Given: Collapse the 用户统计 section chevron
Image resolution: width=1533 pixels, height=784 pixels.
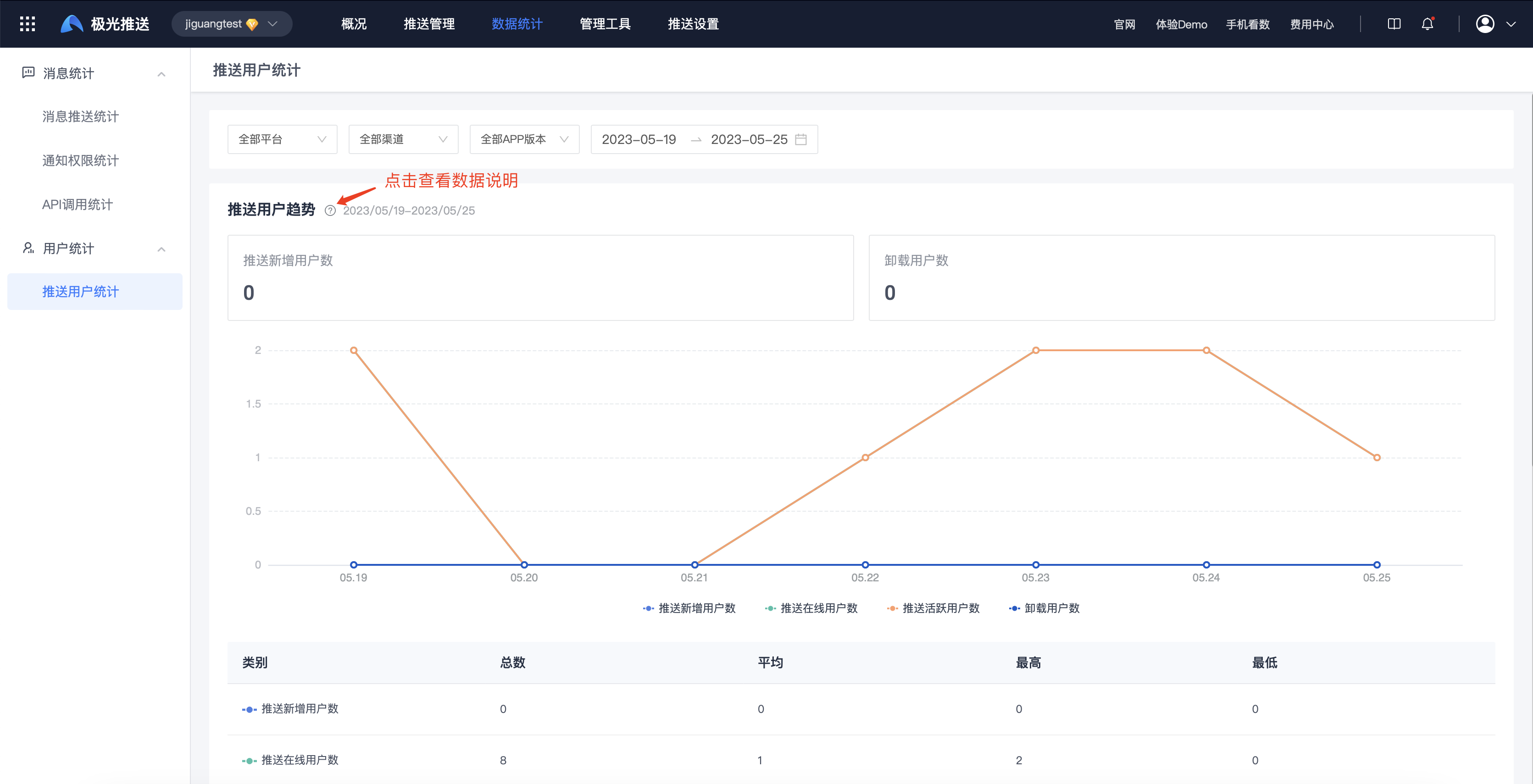Looking at the screenshot, I should (161, 248).
